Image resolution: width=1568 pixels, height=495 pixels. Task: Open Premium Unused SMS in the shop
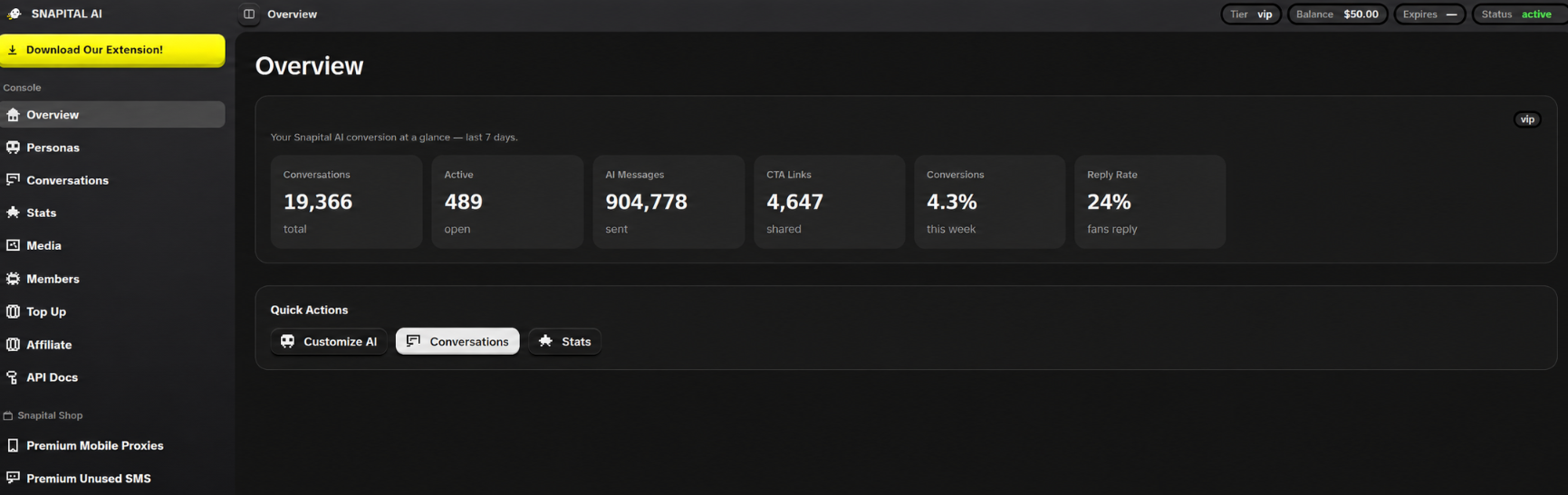[112, 478]
